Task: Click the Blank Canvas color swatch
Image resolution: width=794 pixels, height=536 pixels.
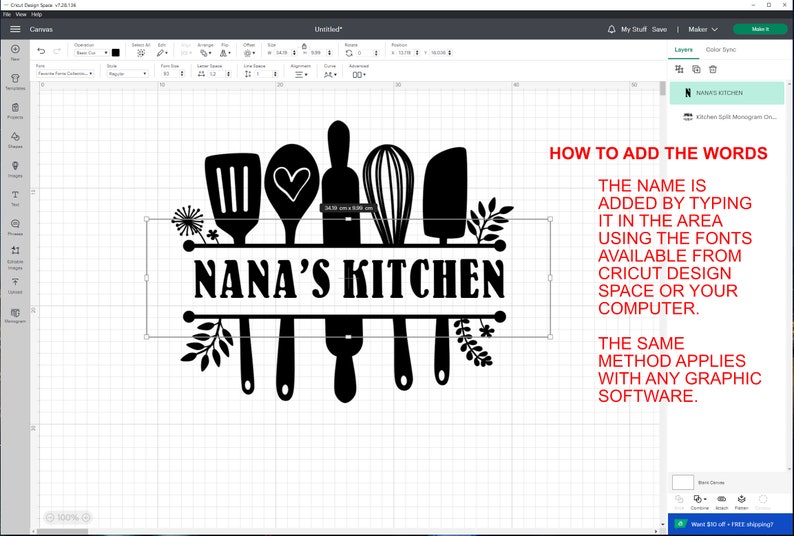Action: tap(682, 482)
